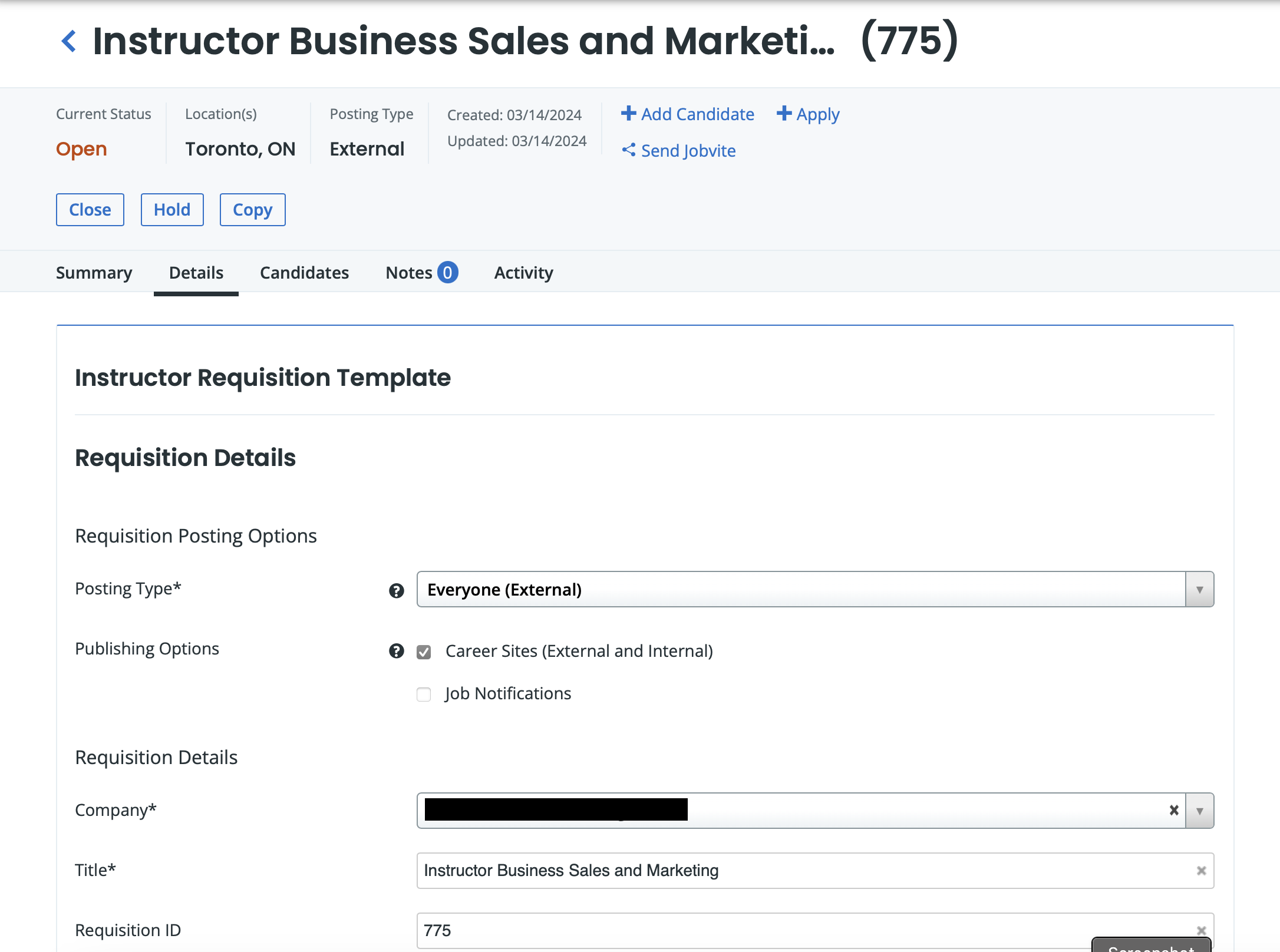Open the Company dropdown arrow
This screenshot has height=952, width=1280.
click(x=1199, y=811)
